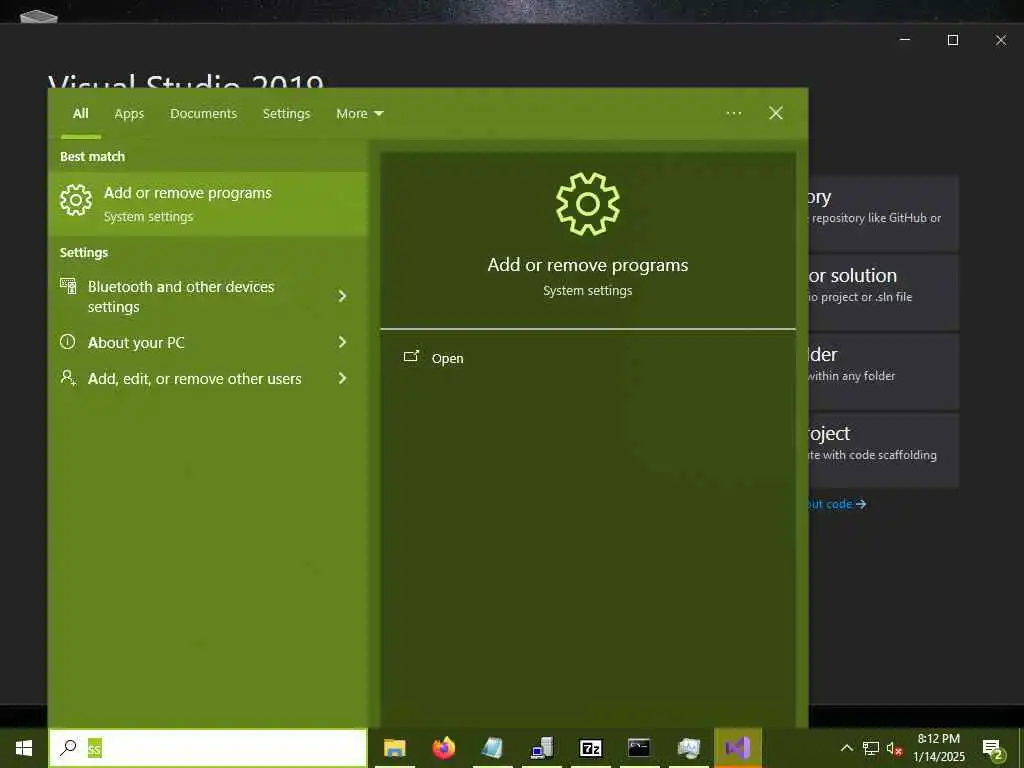Screen dimensions: 1024x768
Task: Switch to Visual Studio in taskbar
Action: [738, 748]
